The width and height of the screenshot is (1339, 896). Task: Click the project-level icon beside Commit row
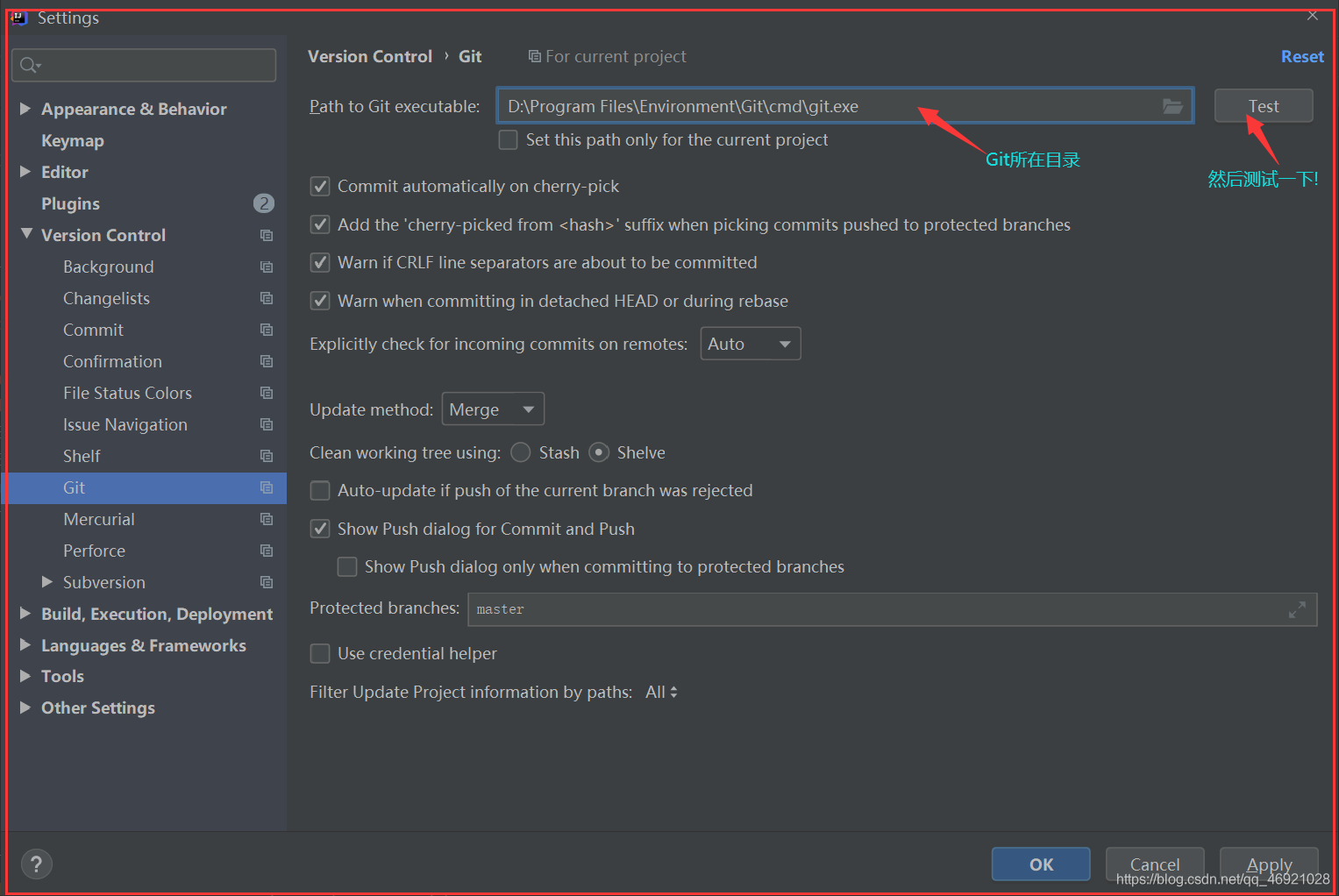(x=267, y=330)
